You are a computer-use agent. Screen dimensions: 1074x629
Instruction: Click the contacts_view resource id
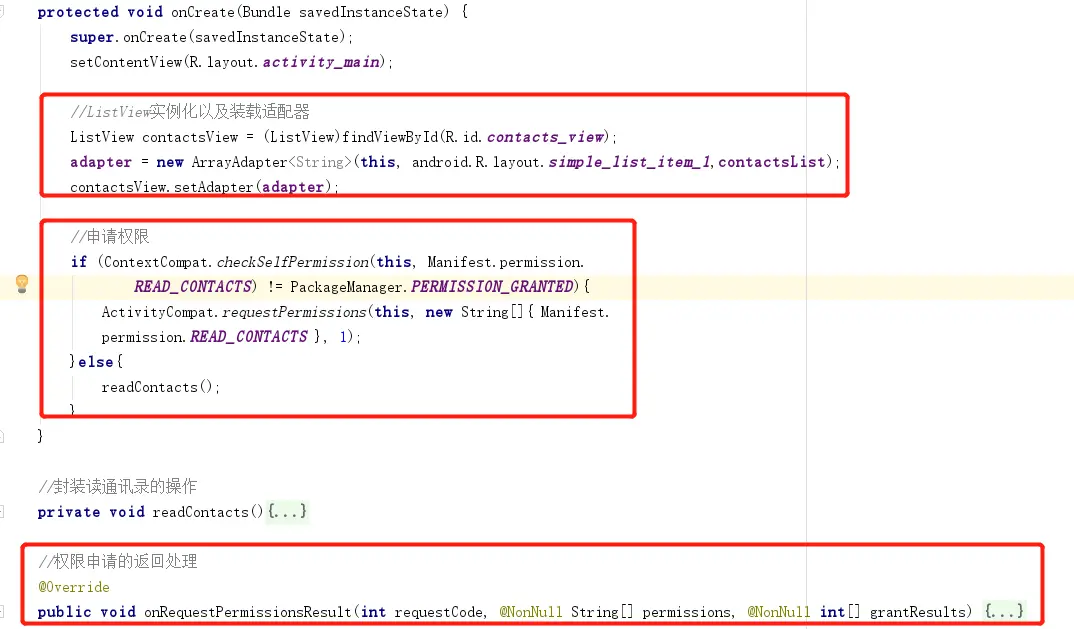coord(545,137)
